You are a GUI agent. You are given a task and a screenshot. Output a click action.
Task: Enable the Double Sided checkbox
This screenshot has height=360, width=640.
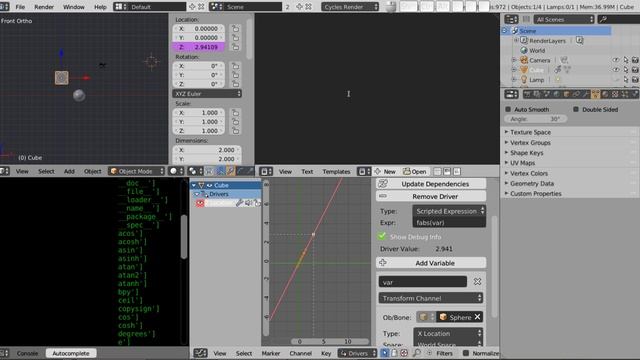point(576,109)
